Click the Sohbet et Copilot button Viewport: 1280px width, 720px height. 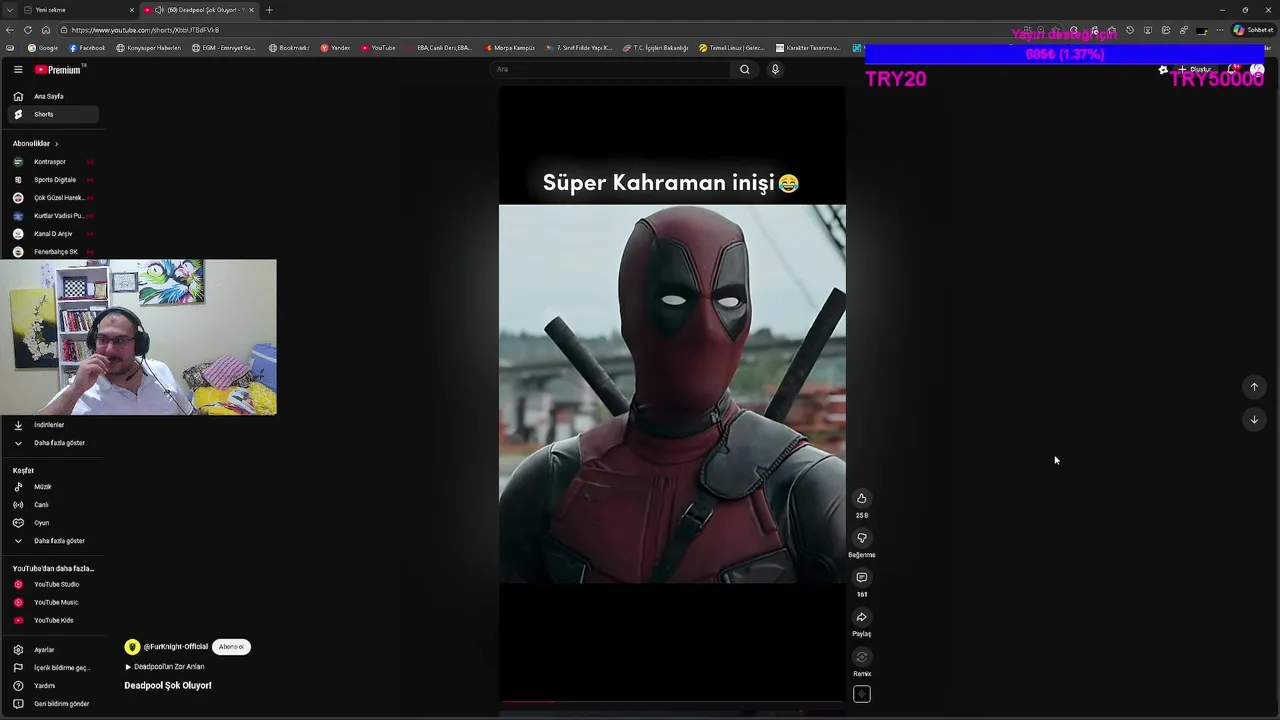click(x=1253, y=30)
